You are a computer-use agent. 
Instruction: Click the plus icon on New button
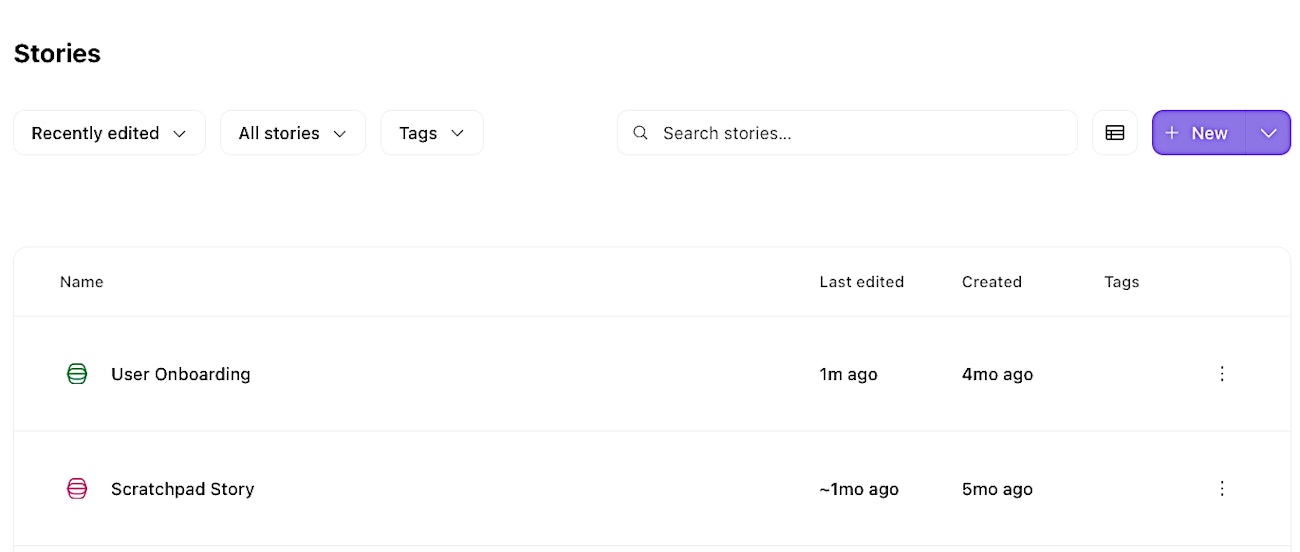[1172, 133]
